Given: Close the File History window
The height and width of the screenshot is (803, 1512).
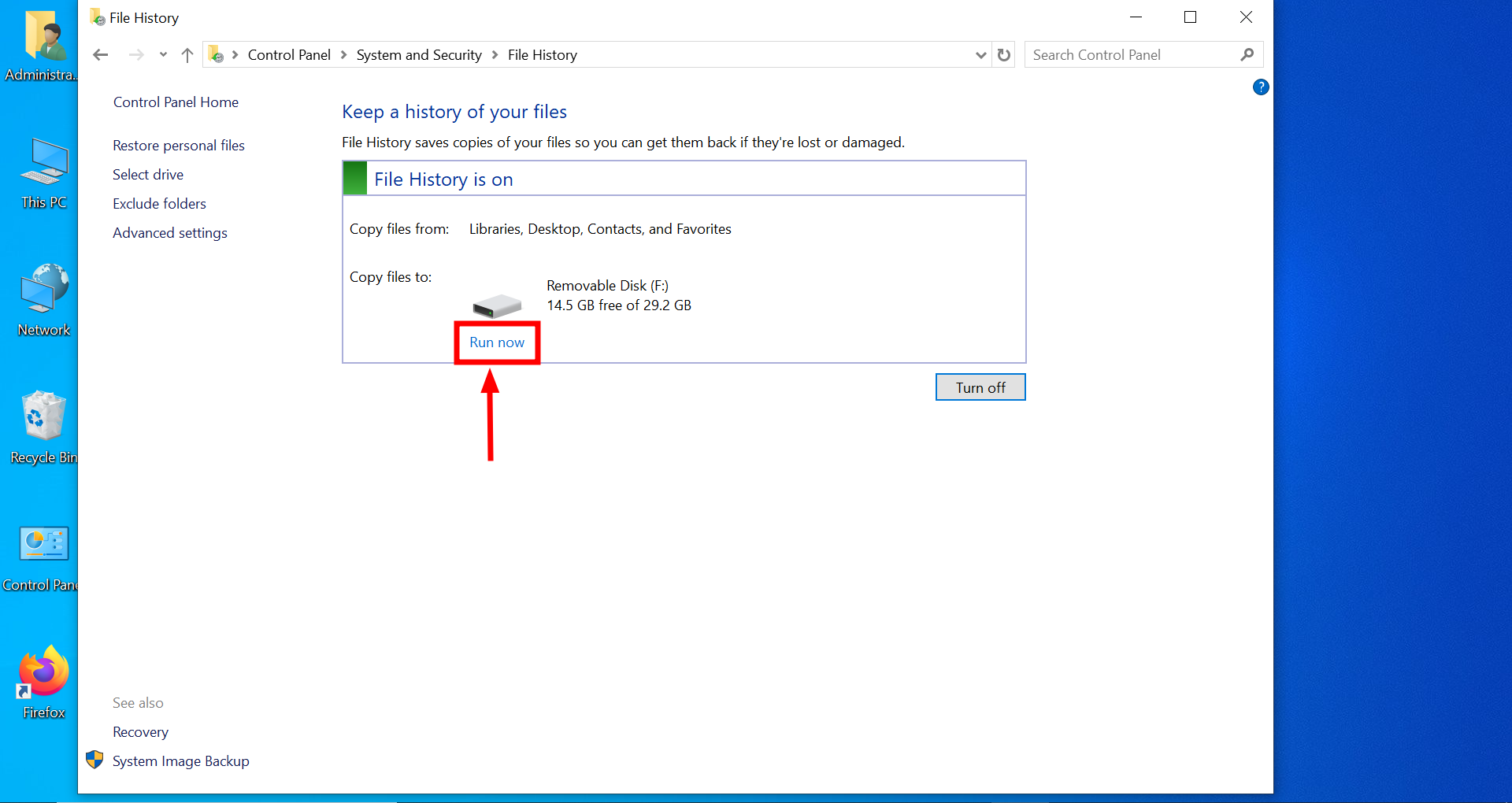Looking at the screenshot, I should click(x=1246, y=17).
